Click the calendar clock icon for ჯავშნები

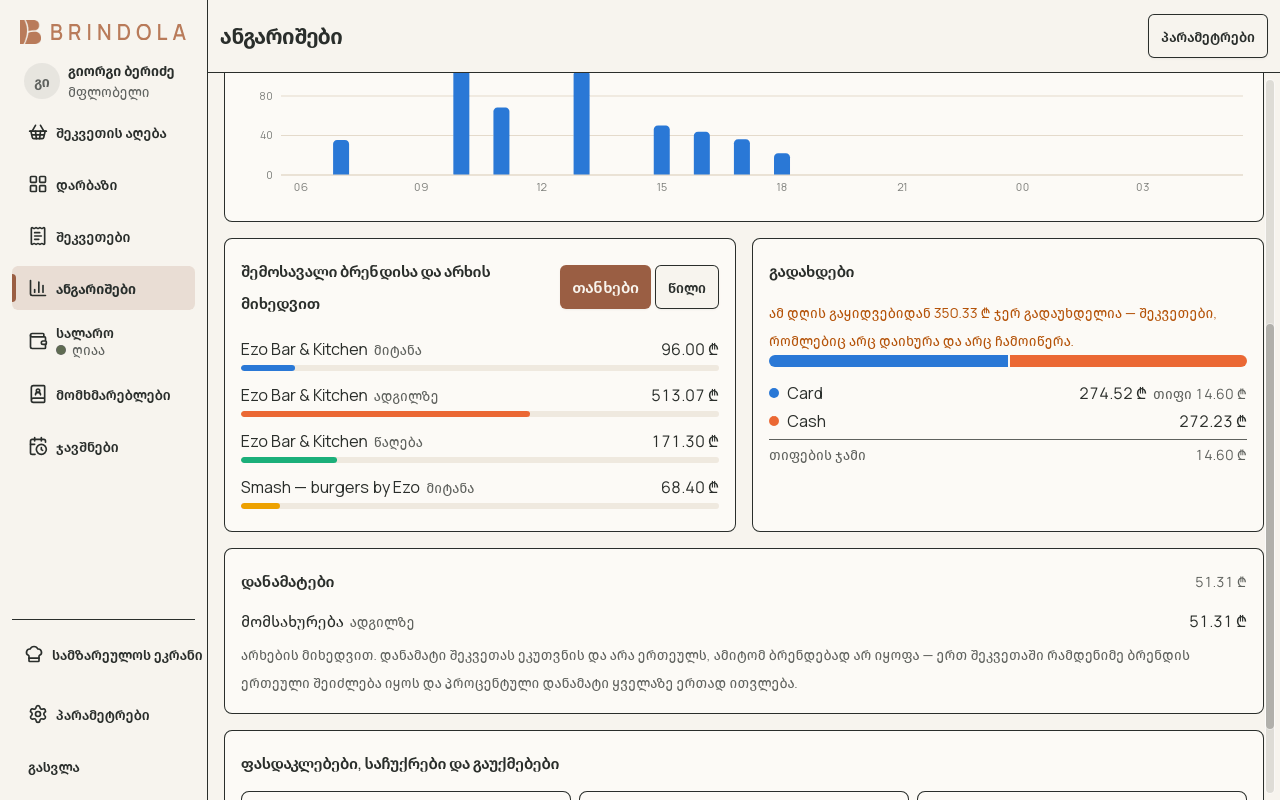[38, 447]
